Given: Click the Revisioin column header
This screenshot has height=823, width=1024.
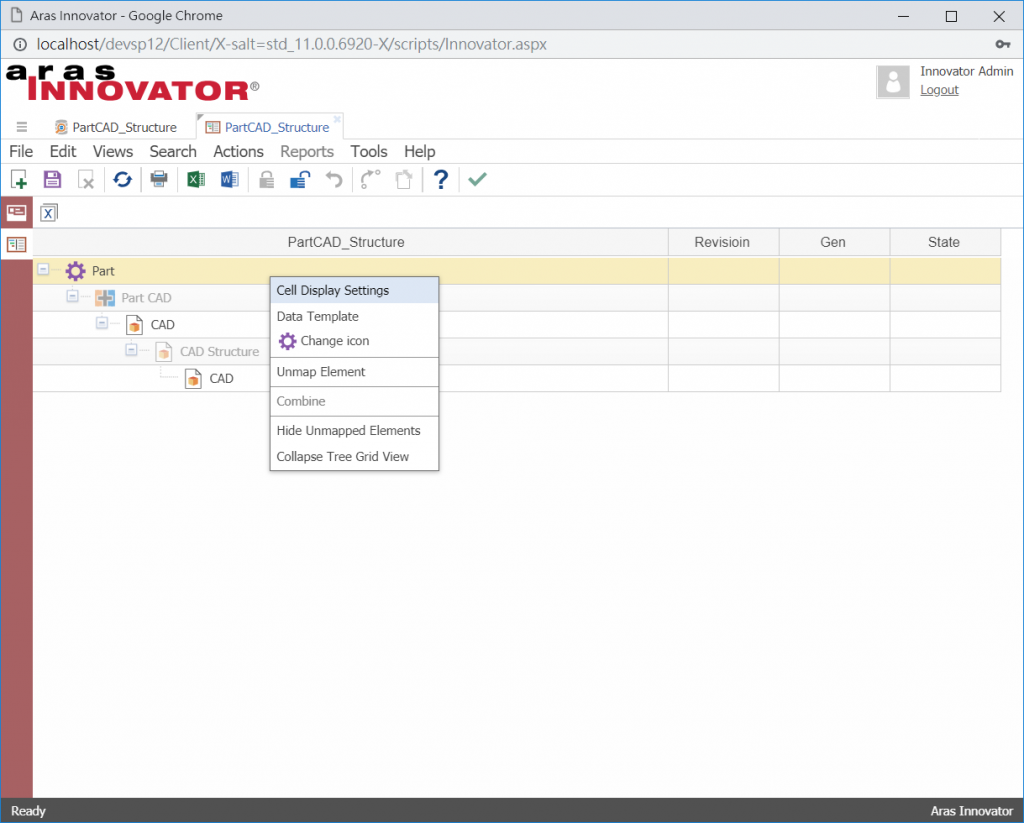Looking at the screenshot, I should click(x=723, y=242).
